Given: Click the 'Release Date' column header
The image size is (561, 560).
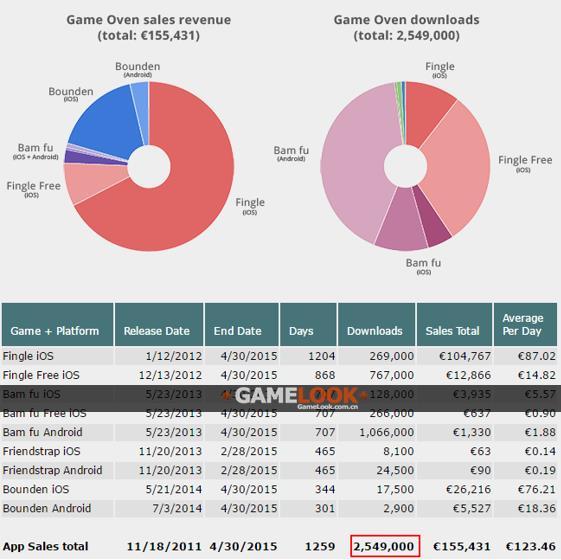Looking at the screenshot, I should 159,325.
